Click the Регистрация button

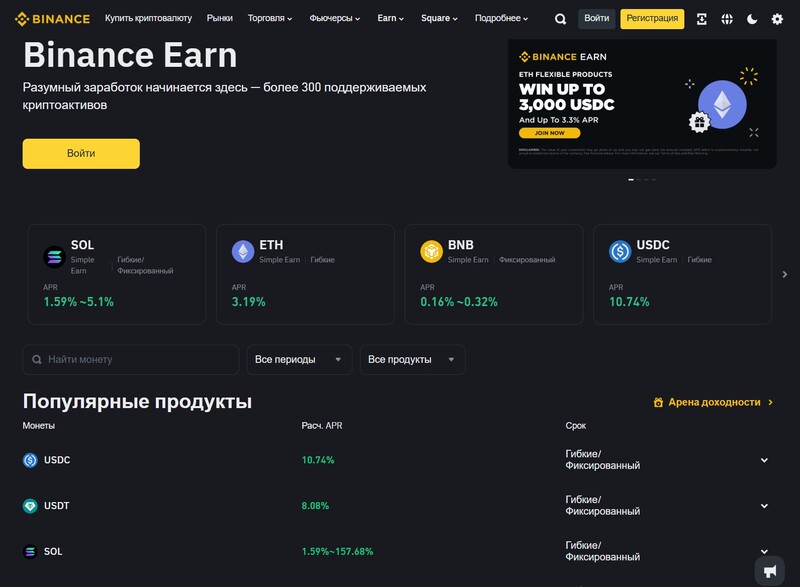click(652, 19)
